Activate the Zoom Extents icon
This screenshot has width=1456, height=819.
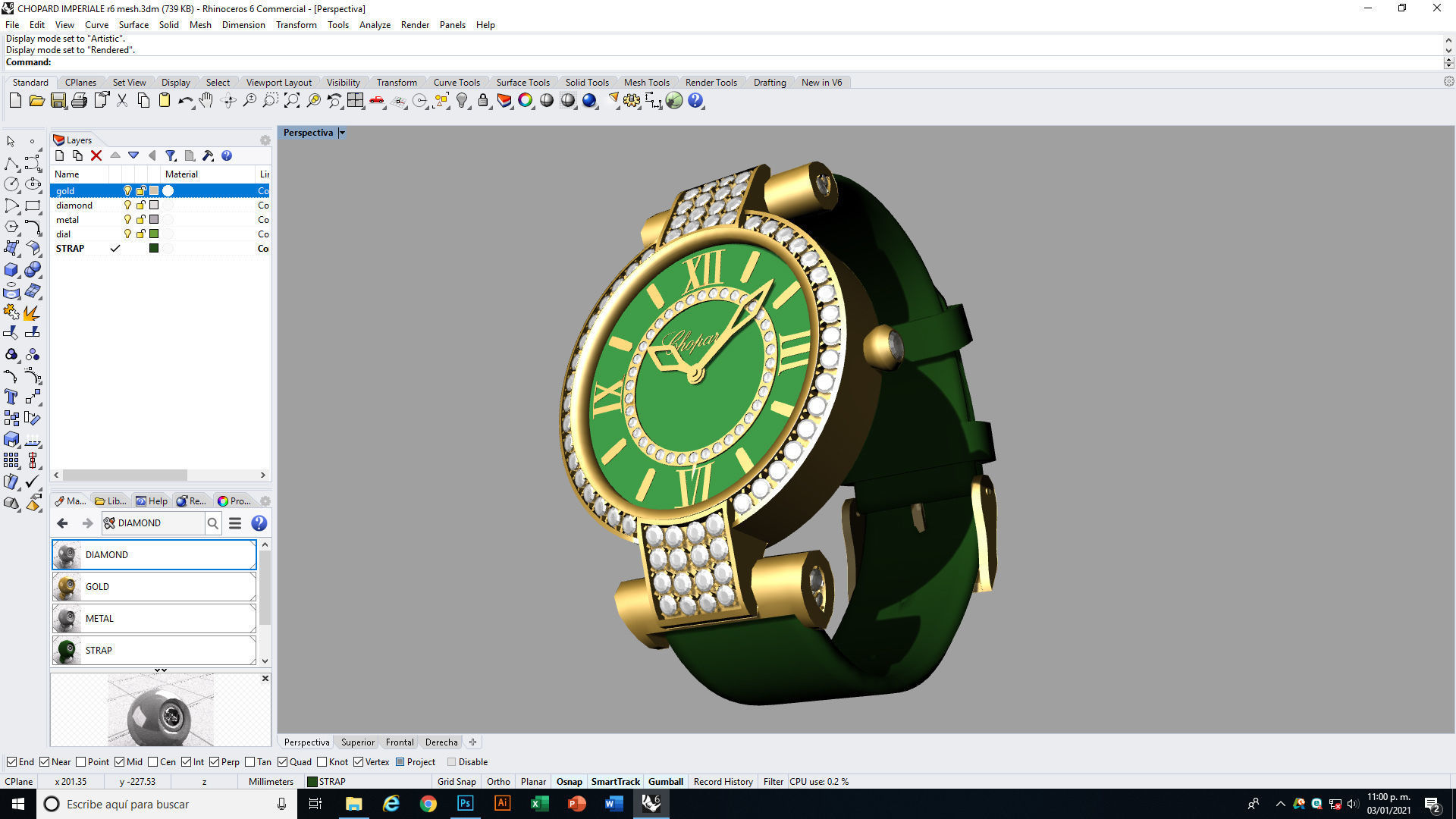291,101
